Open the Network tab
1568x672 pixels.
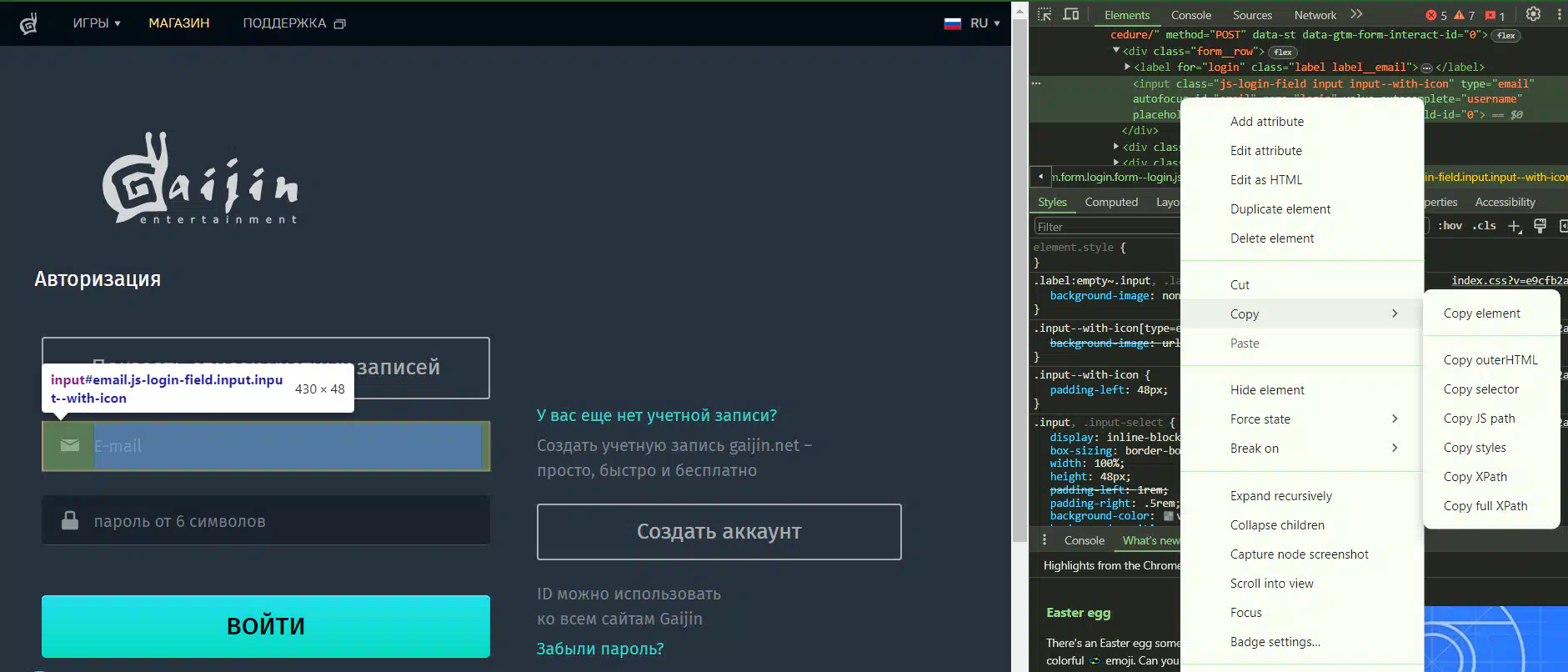tap(1315, 15)
